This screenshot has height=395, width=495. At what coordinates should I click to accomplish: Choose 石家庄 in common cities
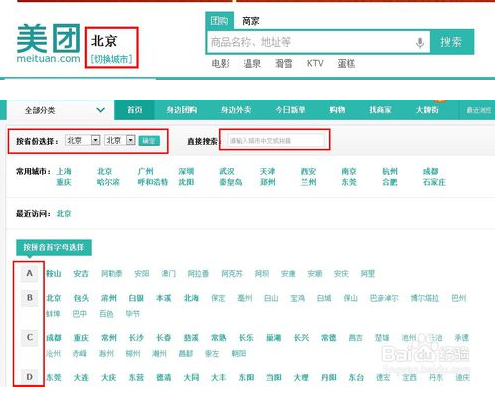(434, 182)
